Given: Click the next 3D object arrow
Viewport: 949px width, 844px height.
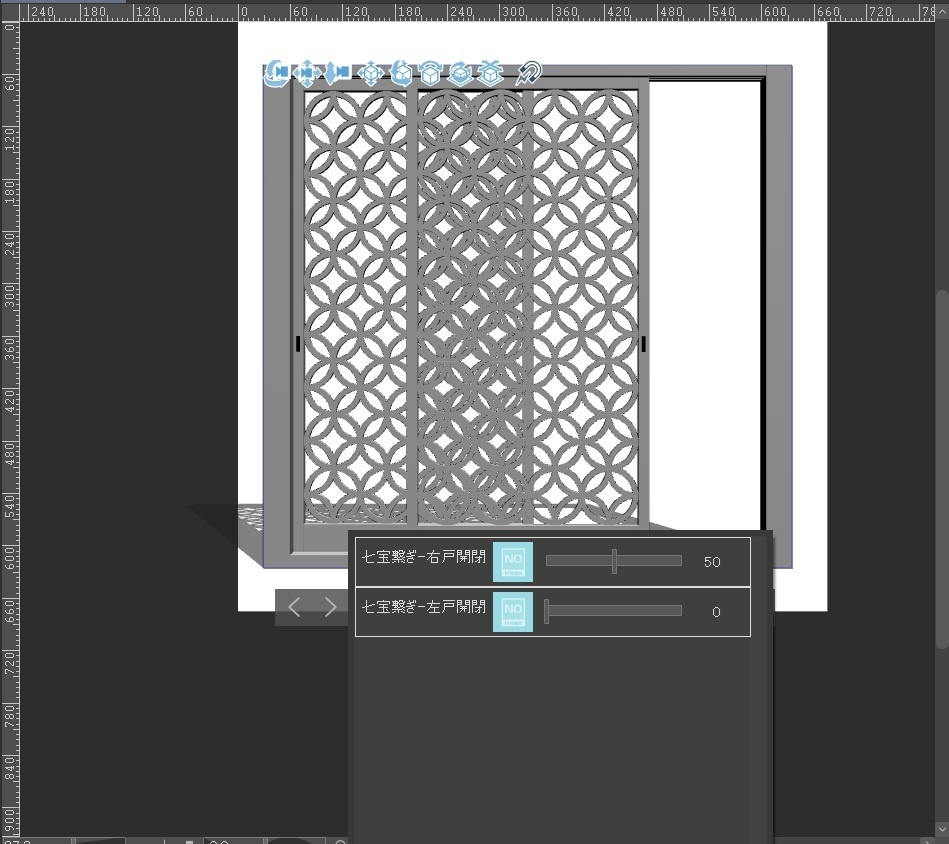Looking at the screenshot, I should click(x=330, y=607).
